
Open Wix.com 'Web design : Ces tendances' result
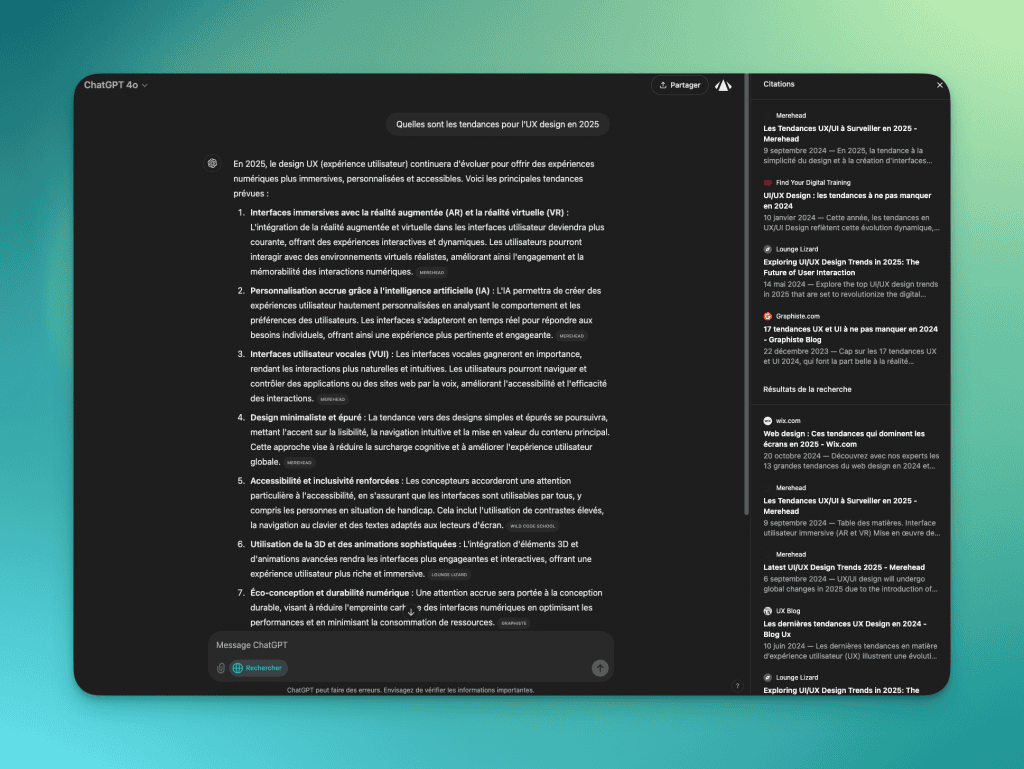[x=850, y=443]
